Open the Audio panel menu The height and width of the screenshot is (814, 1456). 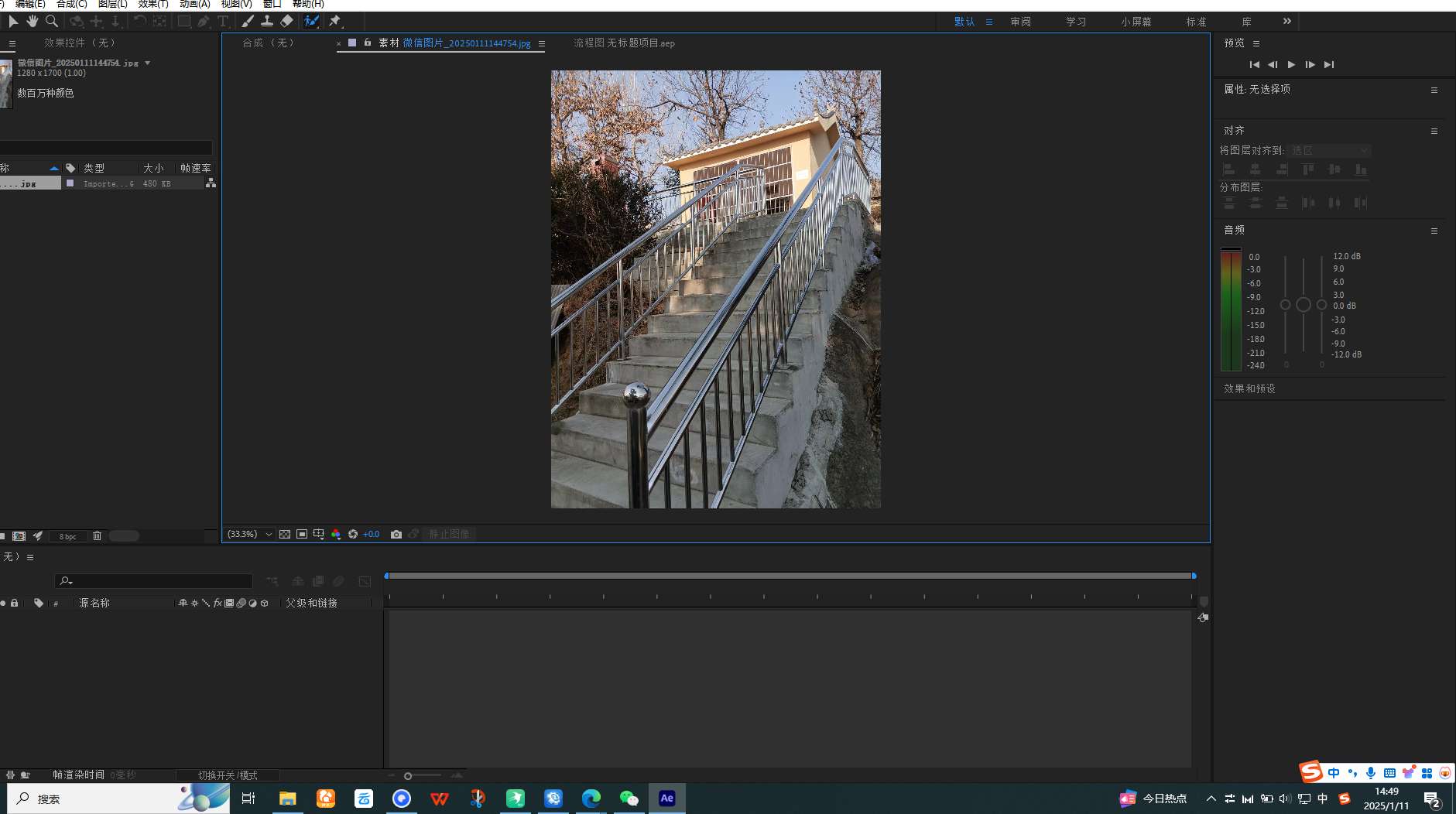click(x=1434, y=231)
